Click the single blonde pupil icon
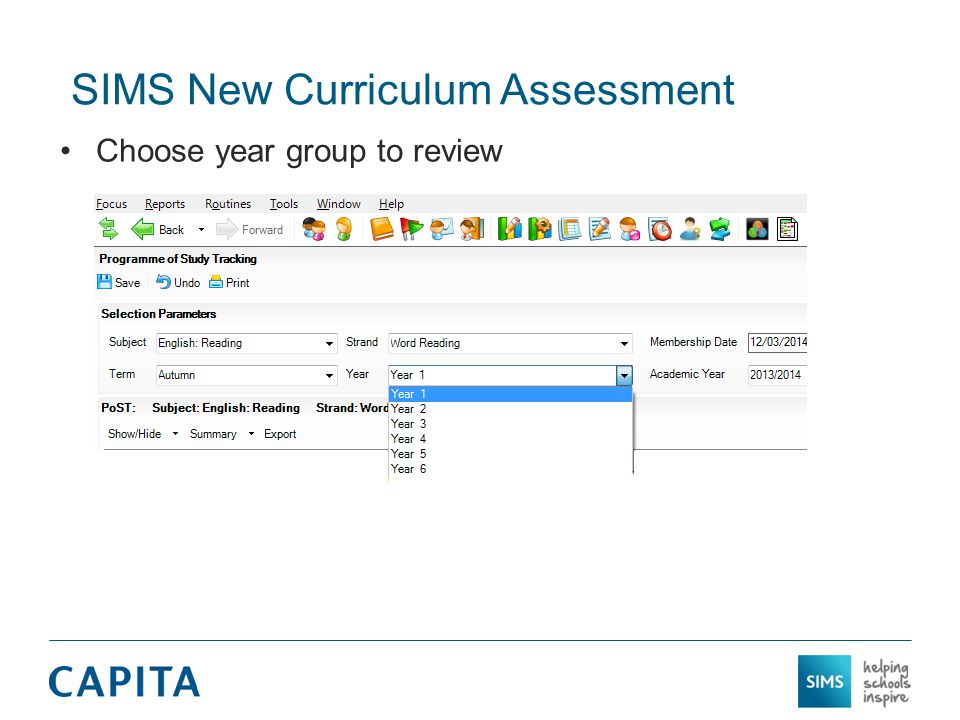Viewport: 960px width, 720px height. [x=344, y=229]
